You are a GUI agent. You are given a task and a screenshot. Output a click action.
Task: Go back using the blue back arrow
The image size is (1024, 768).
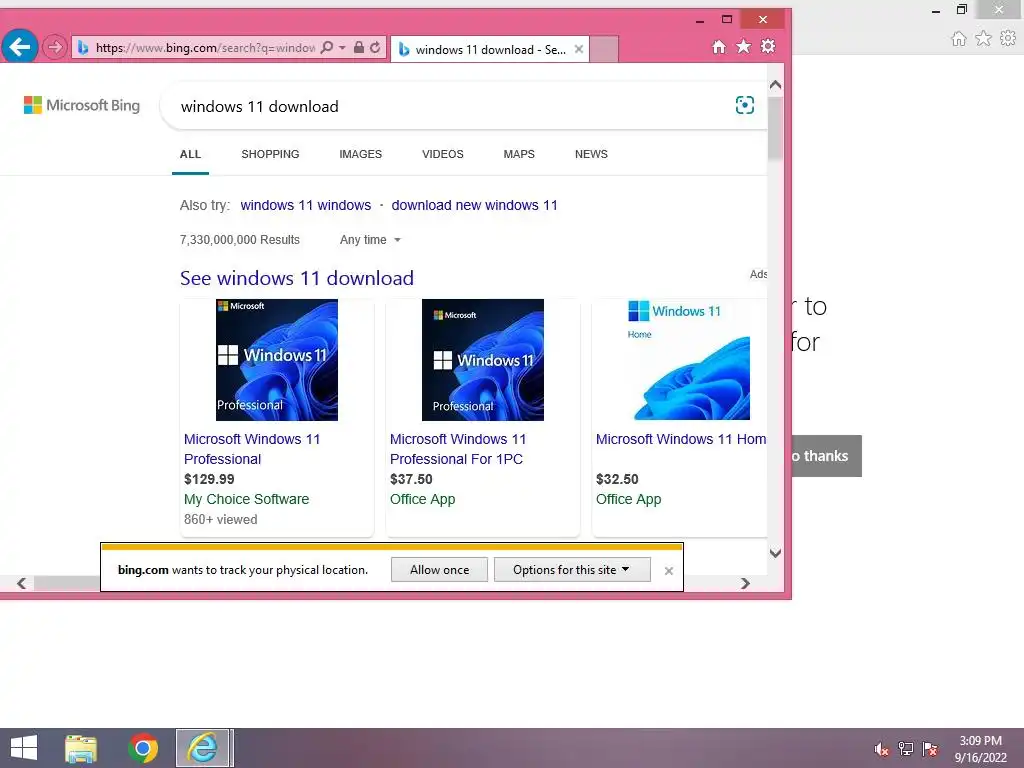(20, 47)
